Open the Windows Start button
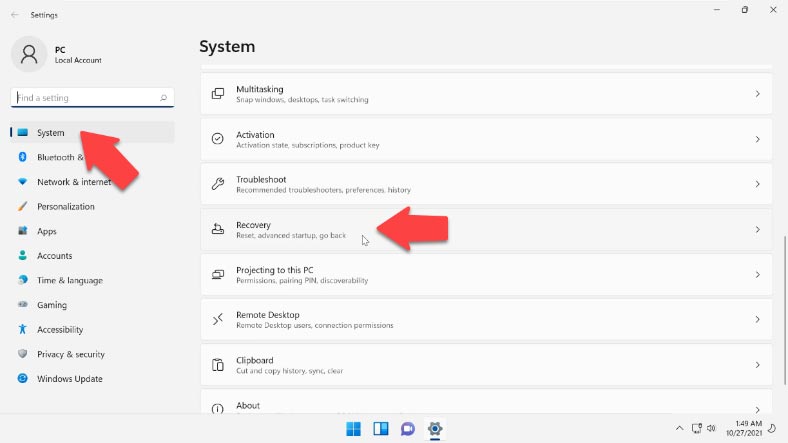 point(353,429)
